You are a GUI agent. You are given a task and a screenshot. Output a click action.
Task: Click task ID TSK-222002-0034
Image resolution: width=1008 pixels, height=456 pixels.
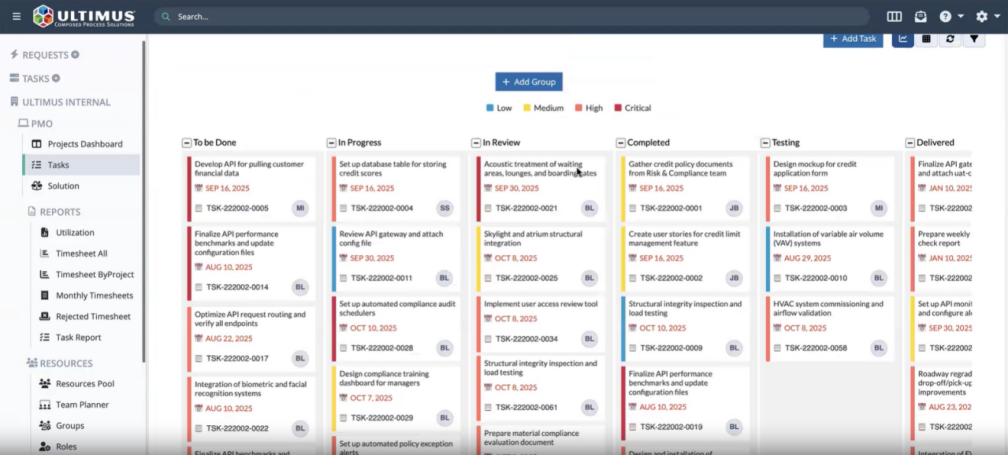526,339
